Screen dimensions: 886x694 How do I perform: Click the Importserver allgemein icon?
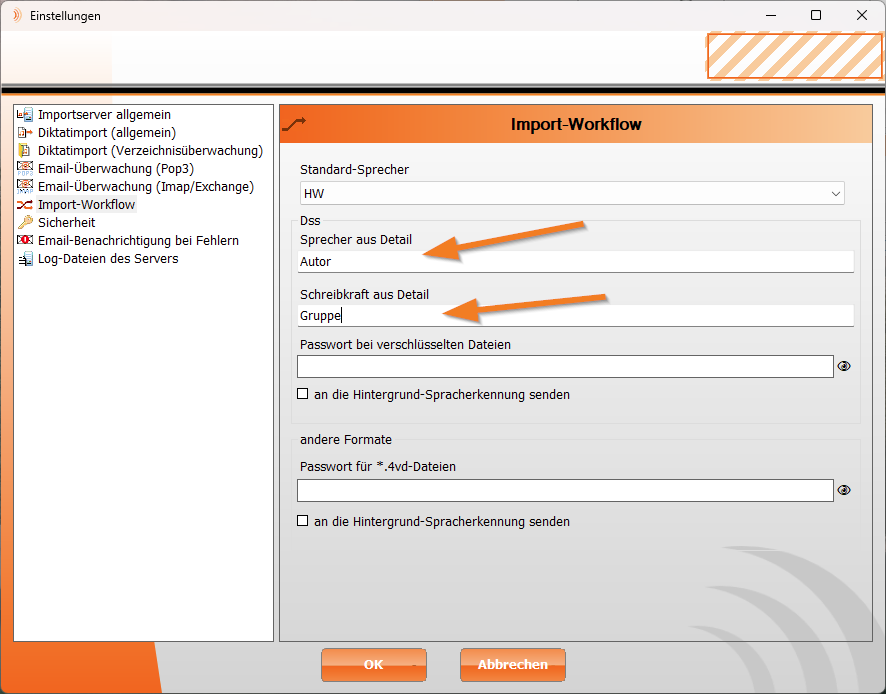[25, 115]
